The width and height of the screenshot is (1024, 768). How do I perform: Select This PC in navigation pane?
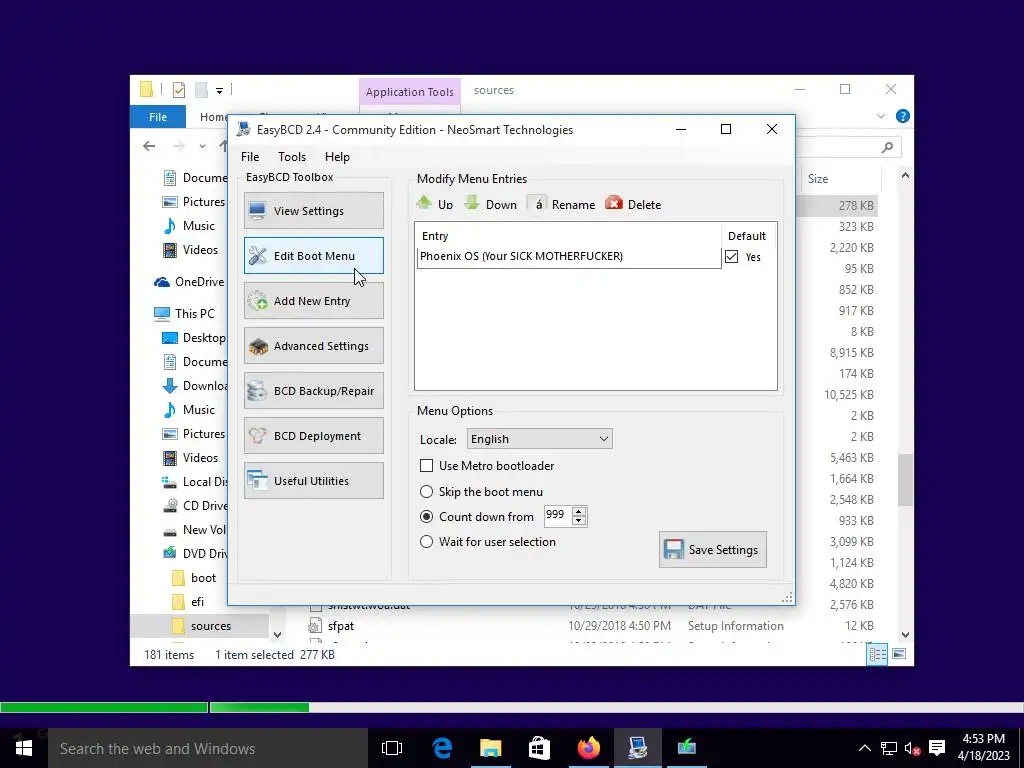pos(184,313)
